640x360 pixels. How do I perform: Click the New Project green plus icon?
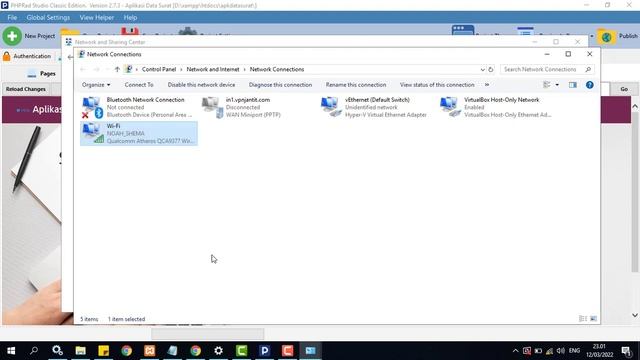click(x=12, y=36)
